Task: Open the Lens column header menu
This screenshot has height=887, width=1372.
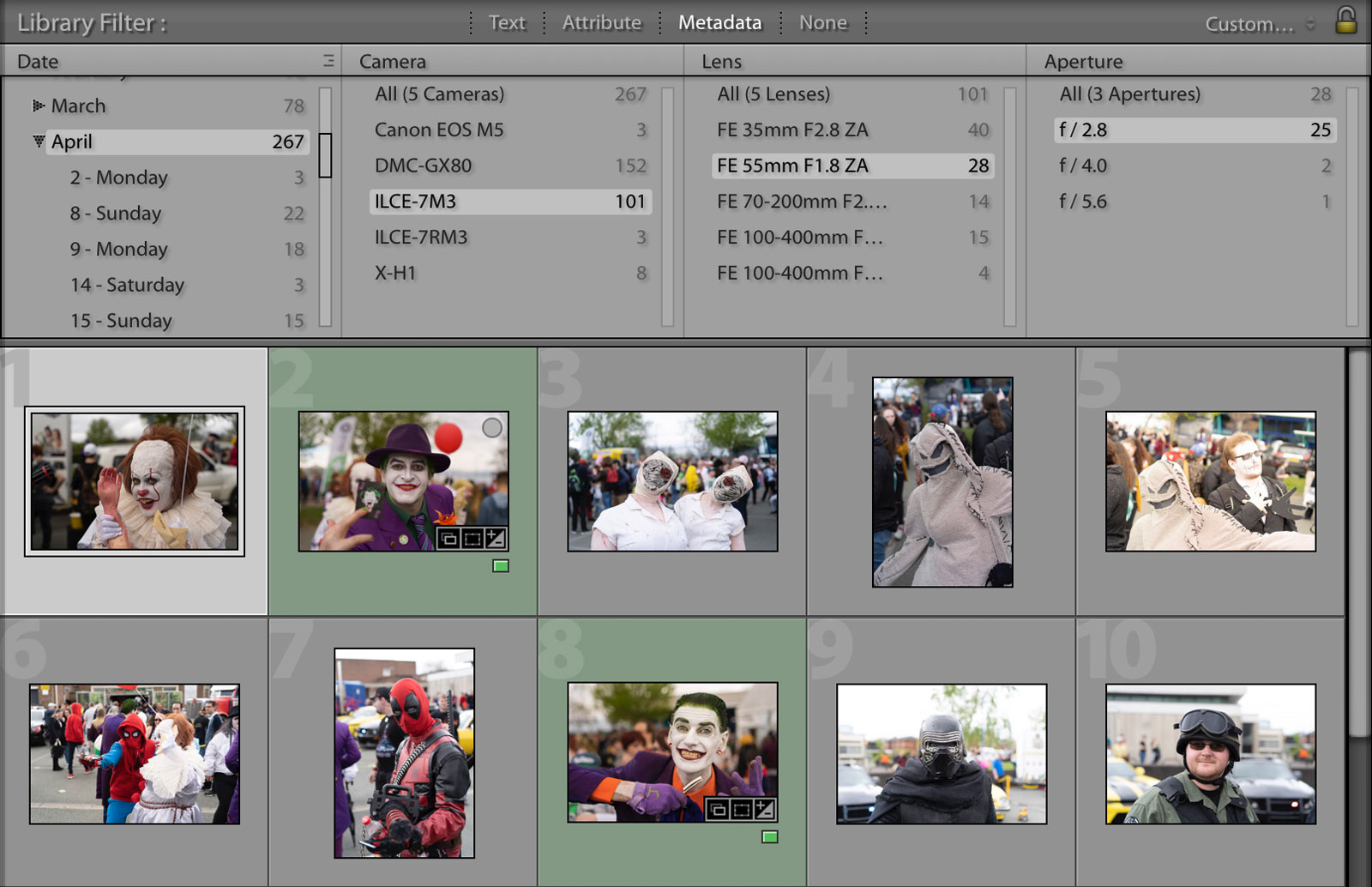Action: click(721, 62)
